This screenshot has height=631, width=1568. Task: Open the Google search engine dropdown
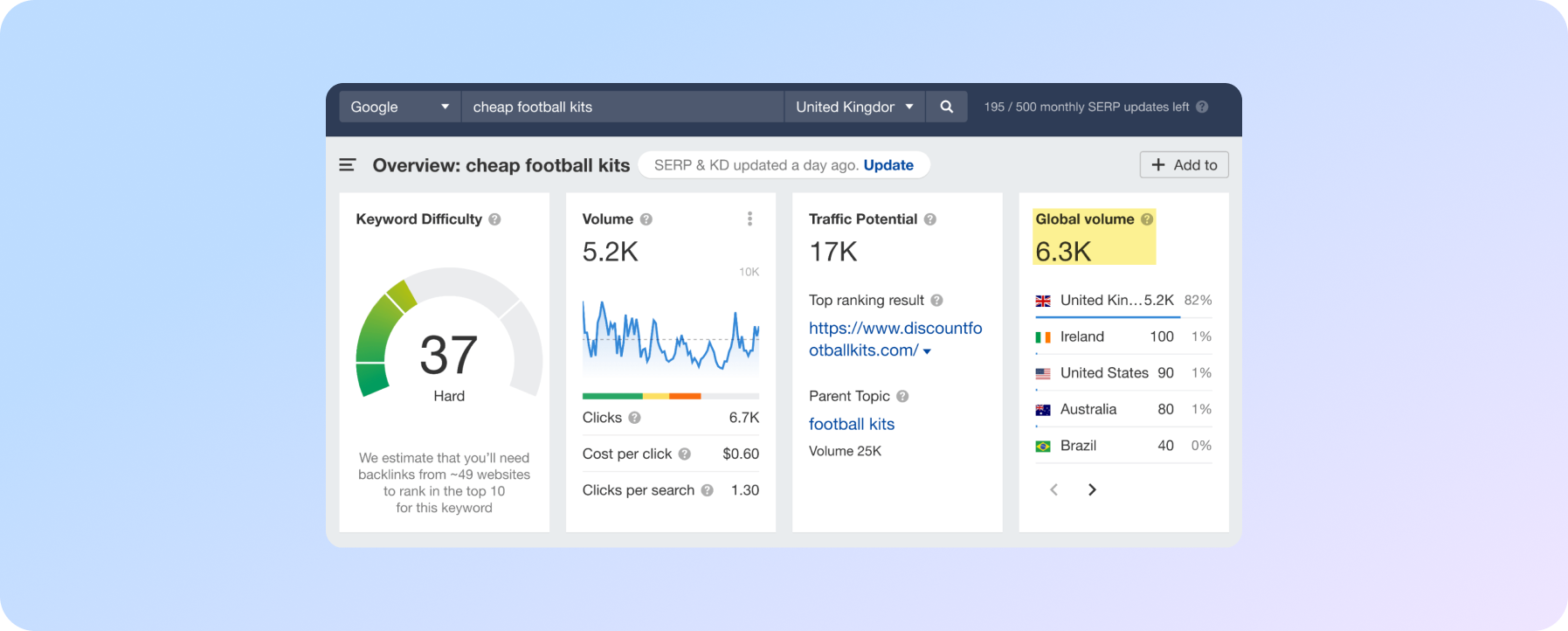point(399,107)
